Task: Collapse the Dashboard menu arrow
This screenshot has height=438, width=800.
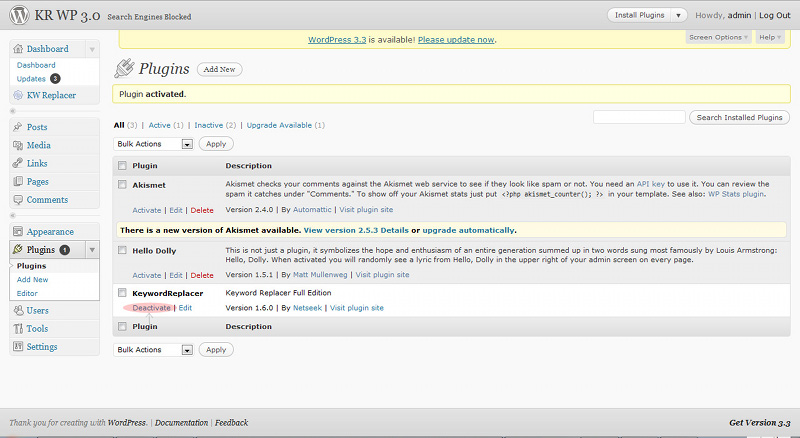Action: pyautogui.click(x=92, y=50)
